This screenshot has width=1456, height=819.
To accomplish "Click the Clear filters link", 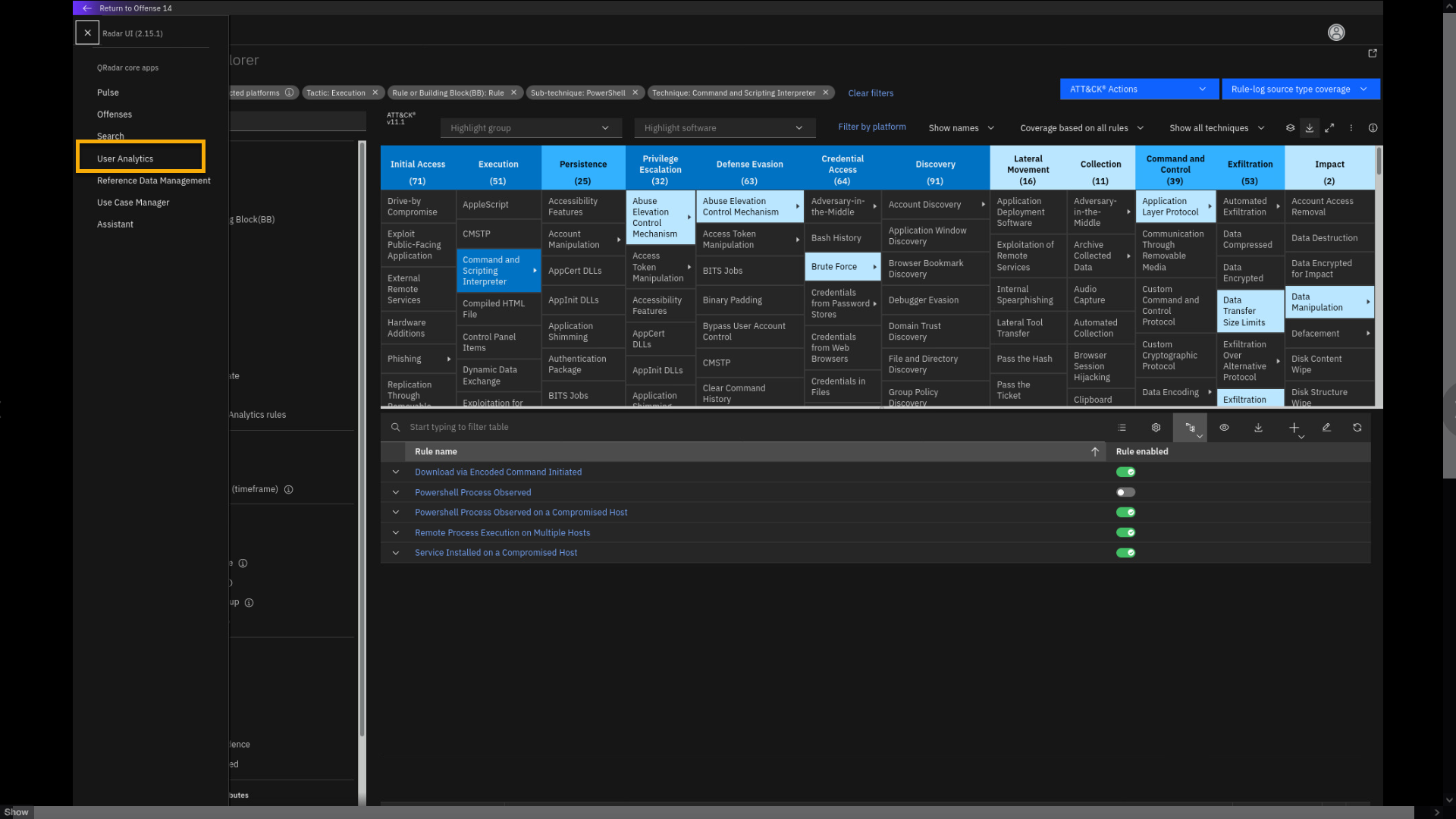I will click(871, 93).
